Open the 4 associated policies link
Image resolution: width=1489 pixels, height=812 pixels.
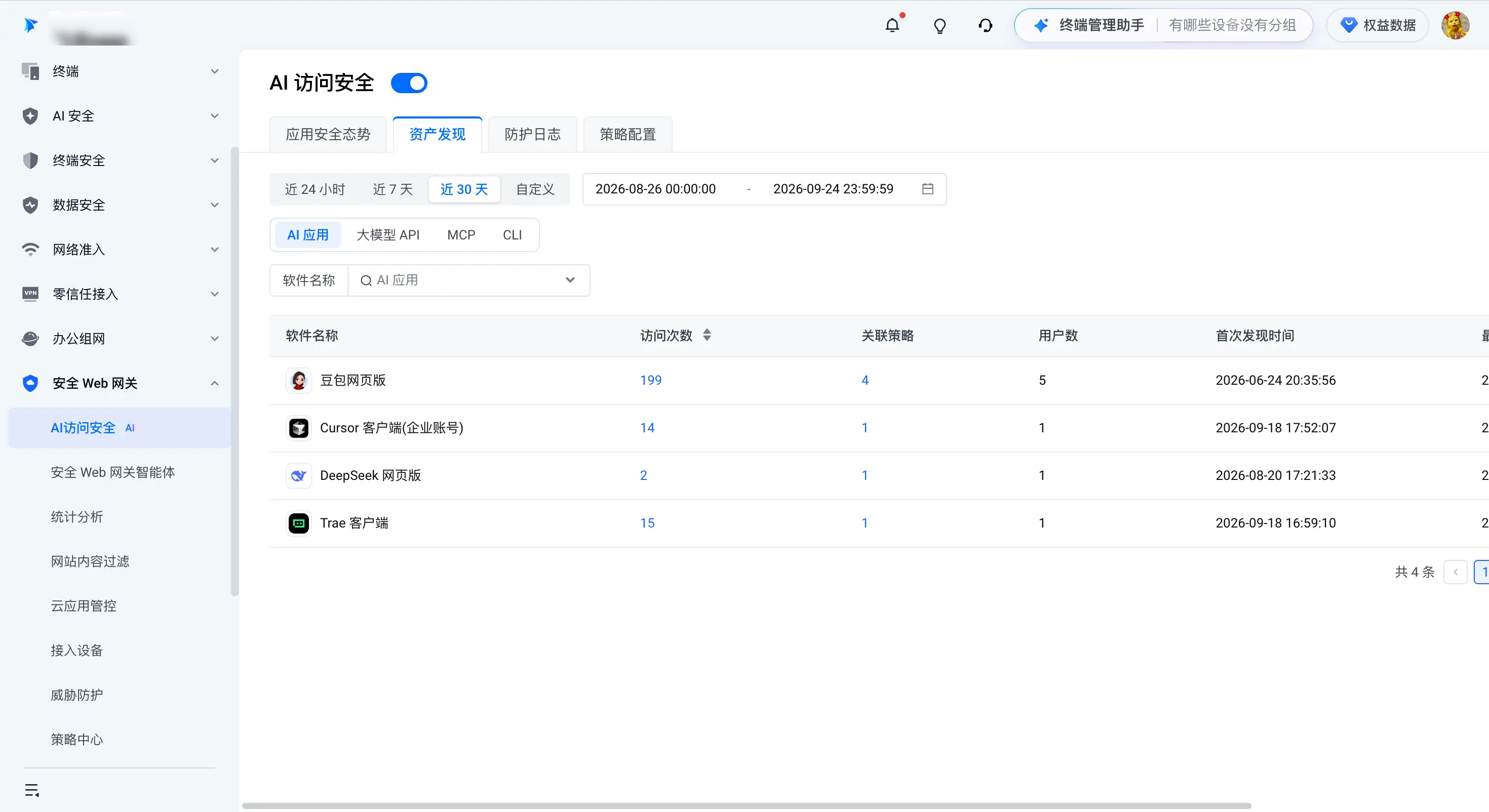click(x=865, y=380)
